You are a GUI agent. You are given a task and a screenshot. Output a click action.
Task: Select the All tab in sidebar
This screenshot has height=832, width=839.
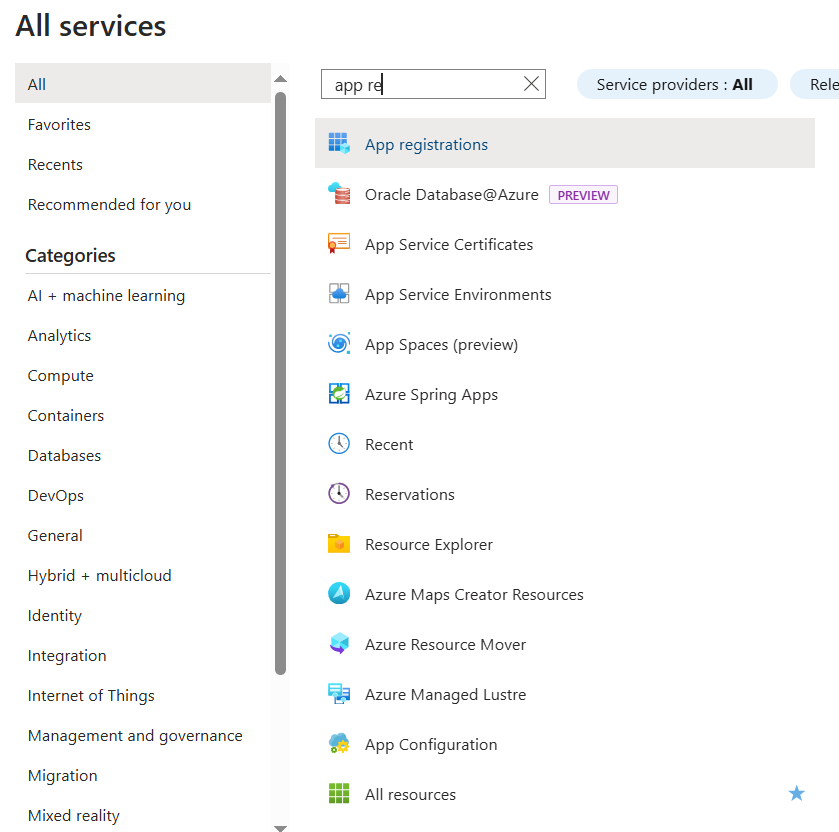click(x=143, y=84)
